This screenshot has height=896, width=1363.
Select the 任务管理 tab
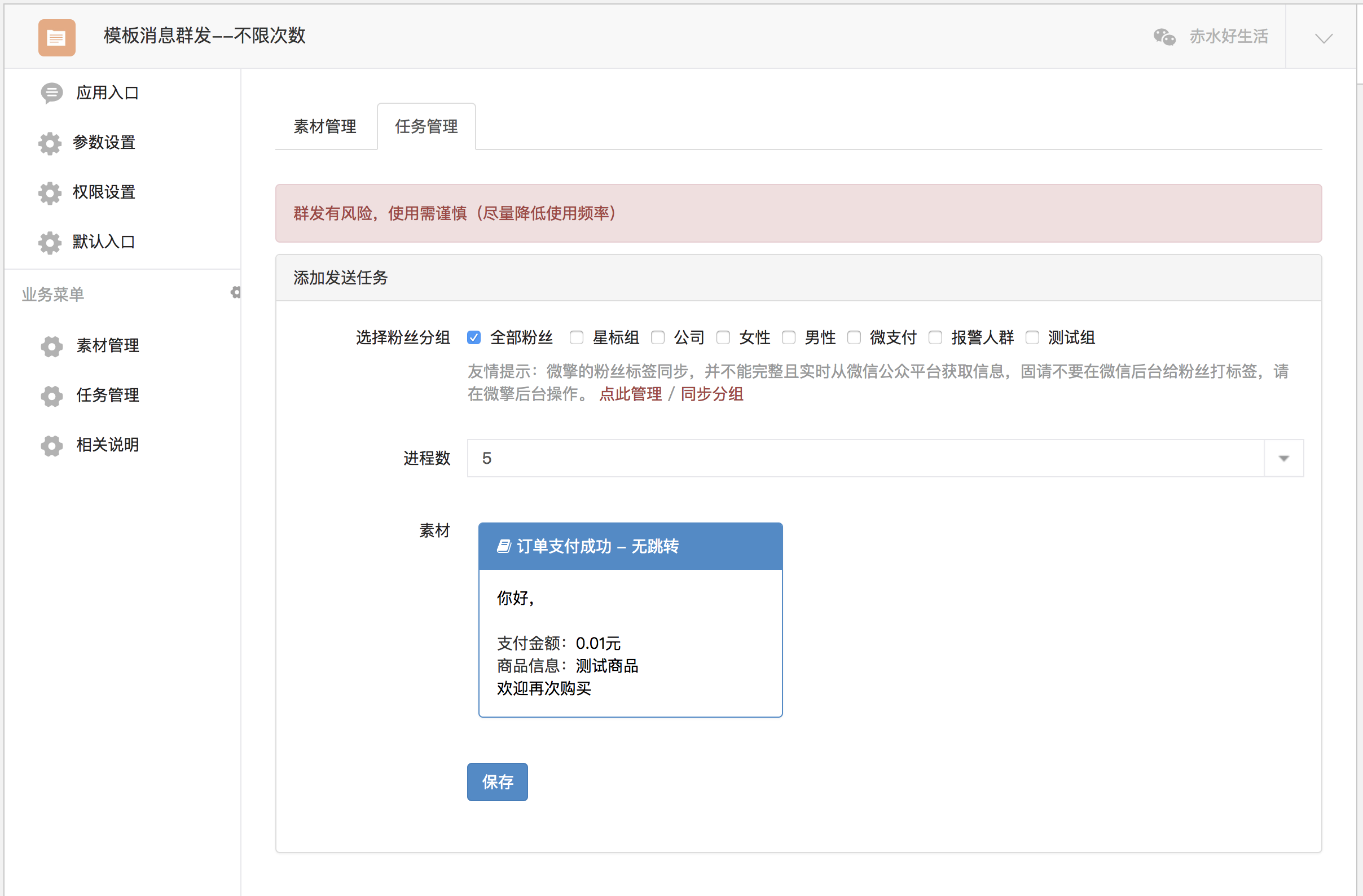pos(426,126)
